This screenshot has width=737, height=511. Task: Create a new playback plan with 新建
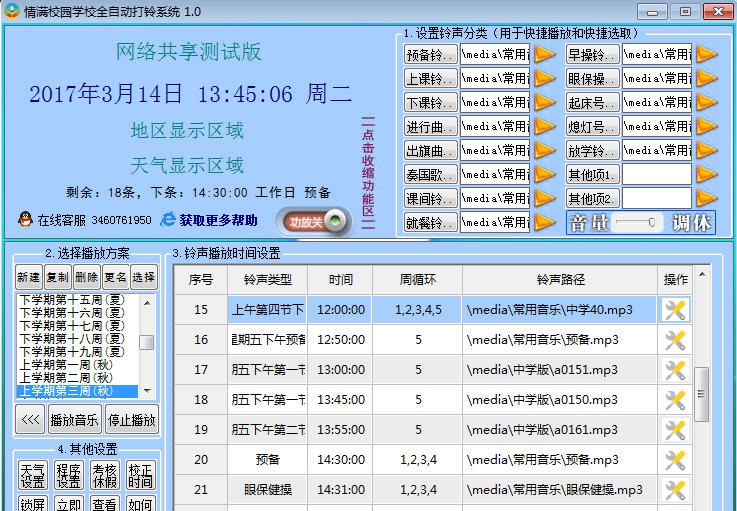click(x=29, y=277)
